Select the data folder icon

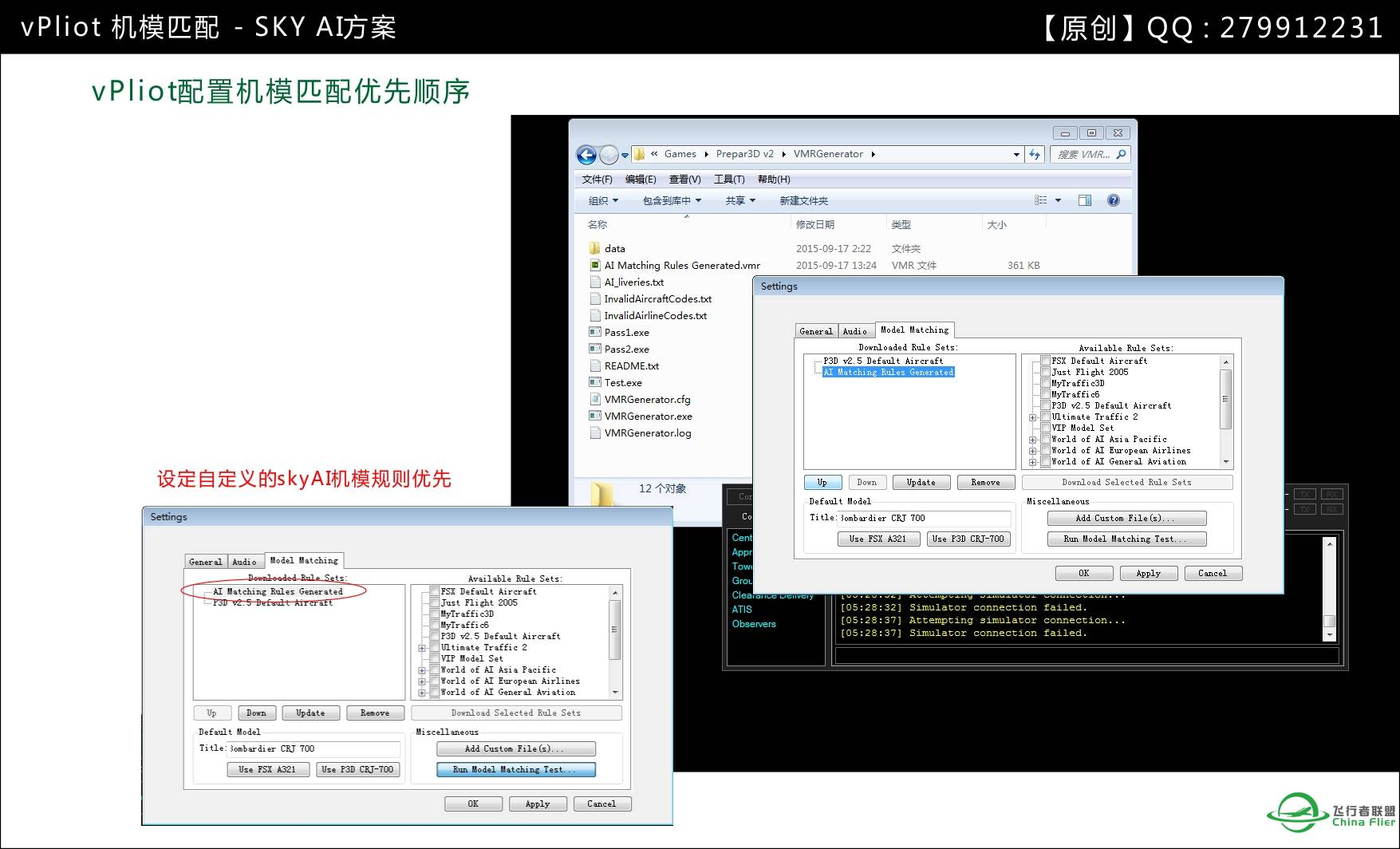click(594, 248)
